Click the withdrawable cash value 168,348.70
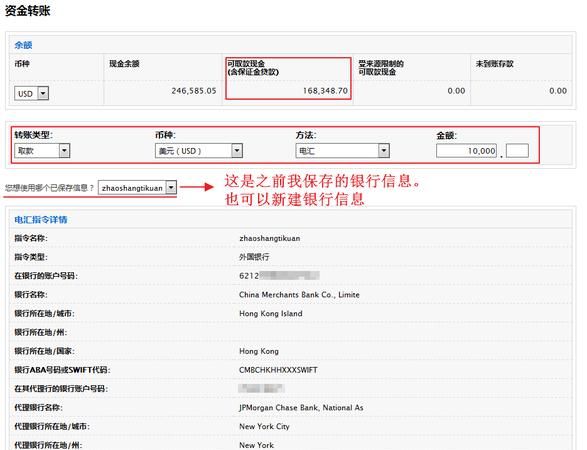The width and height of the screenshot is (587, 450). pos(325,91)
